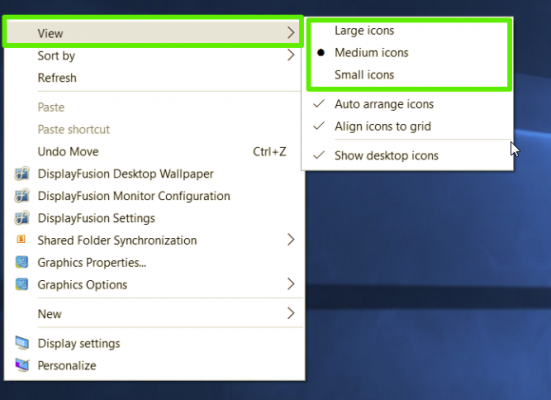551x400 pixels.
Task: Click the Display settings monitor icon
Action: point(22,343)
